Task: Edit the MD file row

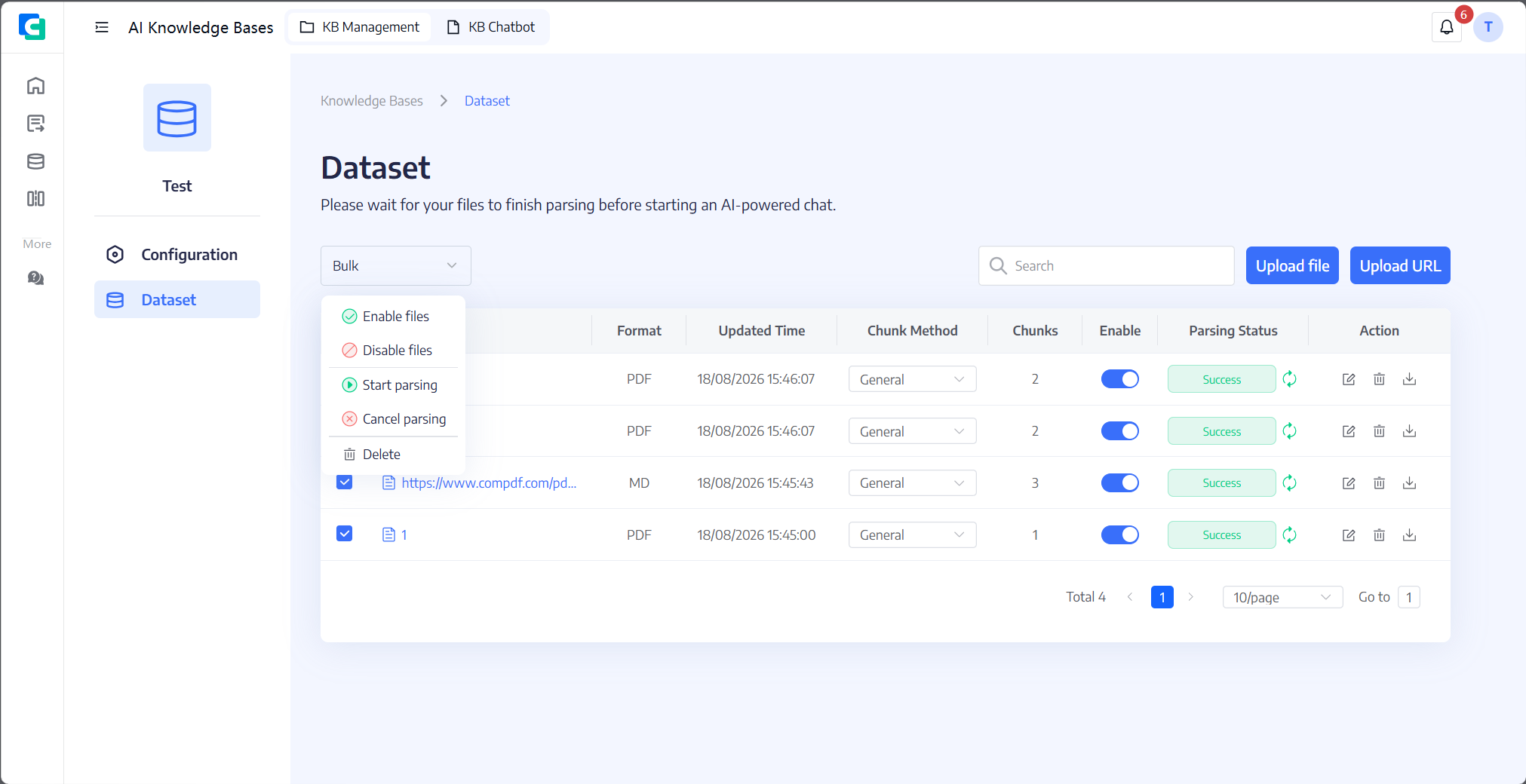Action: [1349, 483]
